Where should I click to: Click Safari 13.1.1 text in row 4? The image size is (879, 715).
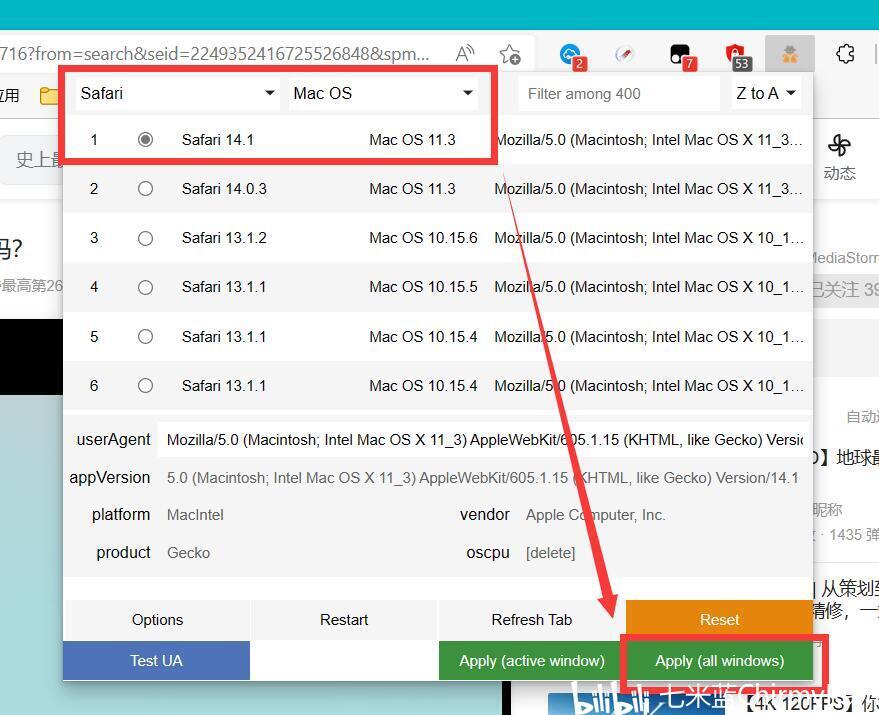pos(224,287)
